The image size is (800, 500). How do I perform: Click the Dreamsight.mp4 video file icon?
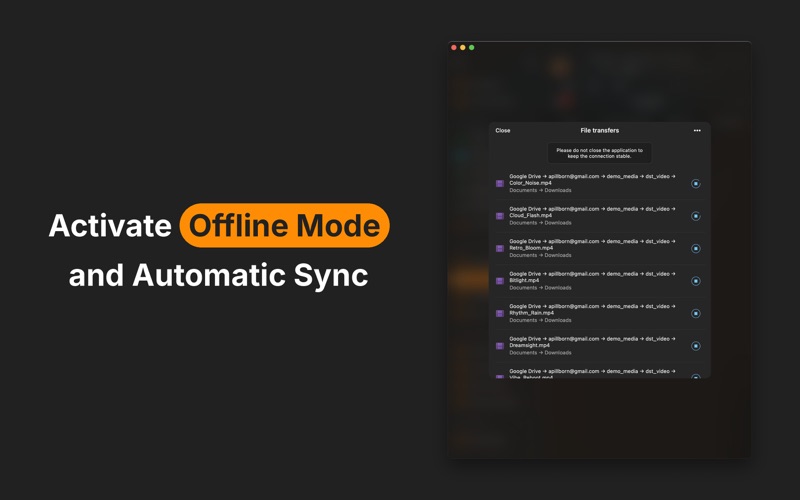[x=500, y=346]
